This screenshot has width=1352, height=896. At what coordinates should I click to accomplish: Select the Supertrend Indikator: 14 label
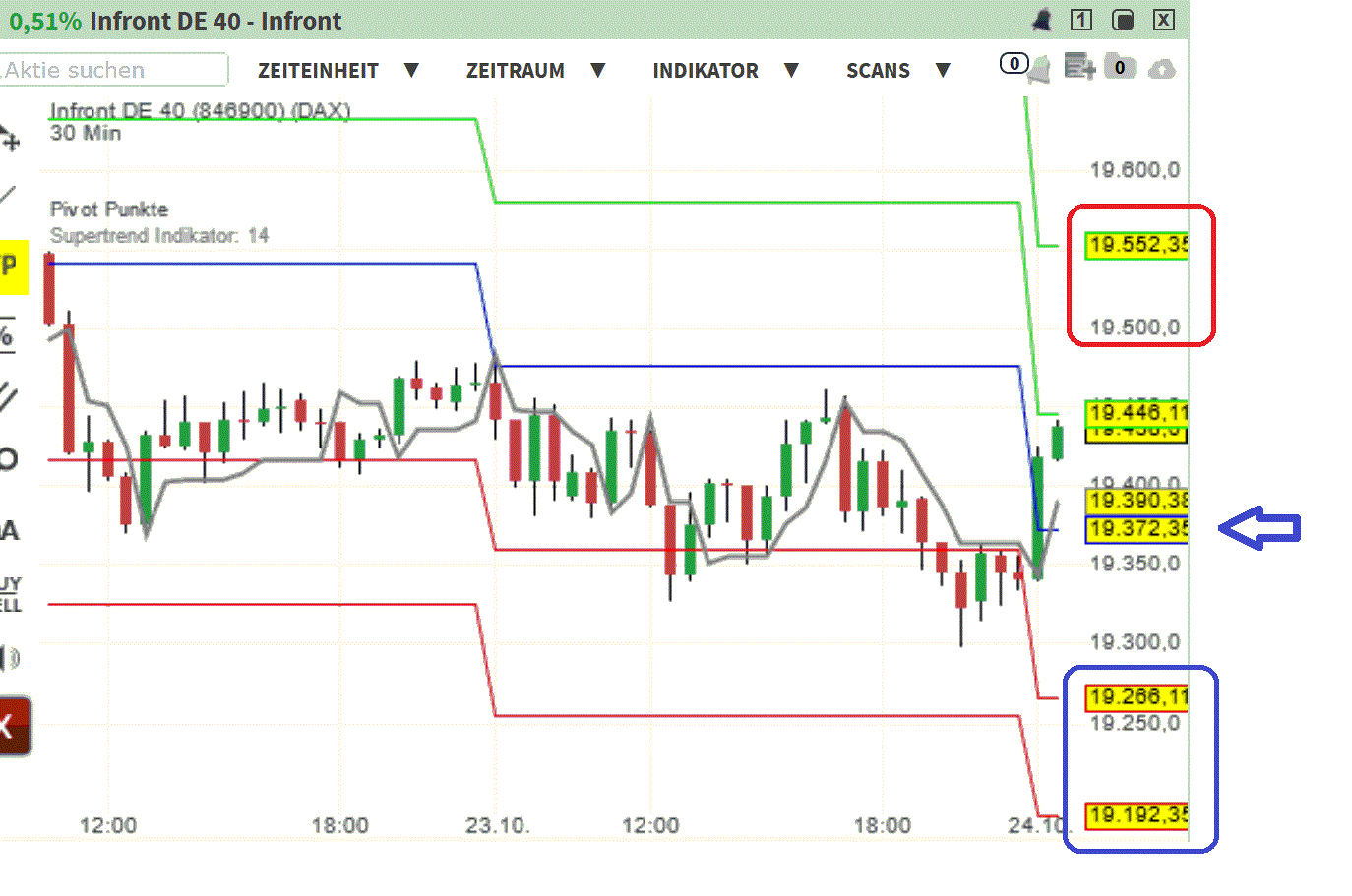coord(159,235)
